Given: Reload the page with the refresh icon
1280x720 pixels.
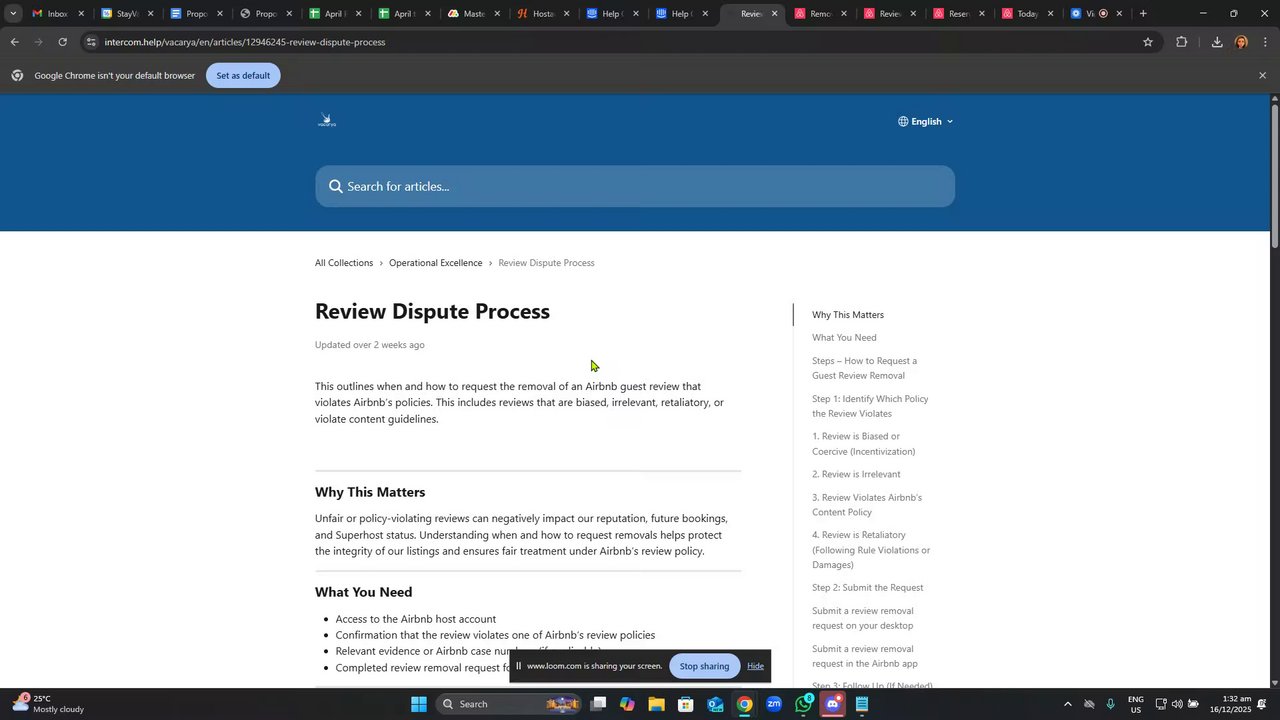Looking at the screenshot, I should click(62, 42).
